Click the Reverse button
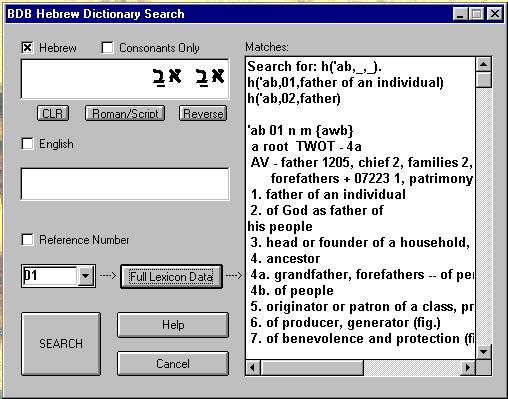 (x=203, y=113)
